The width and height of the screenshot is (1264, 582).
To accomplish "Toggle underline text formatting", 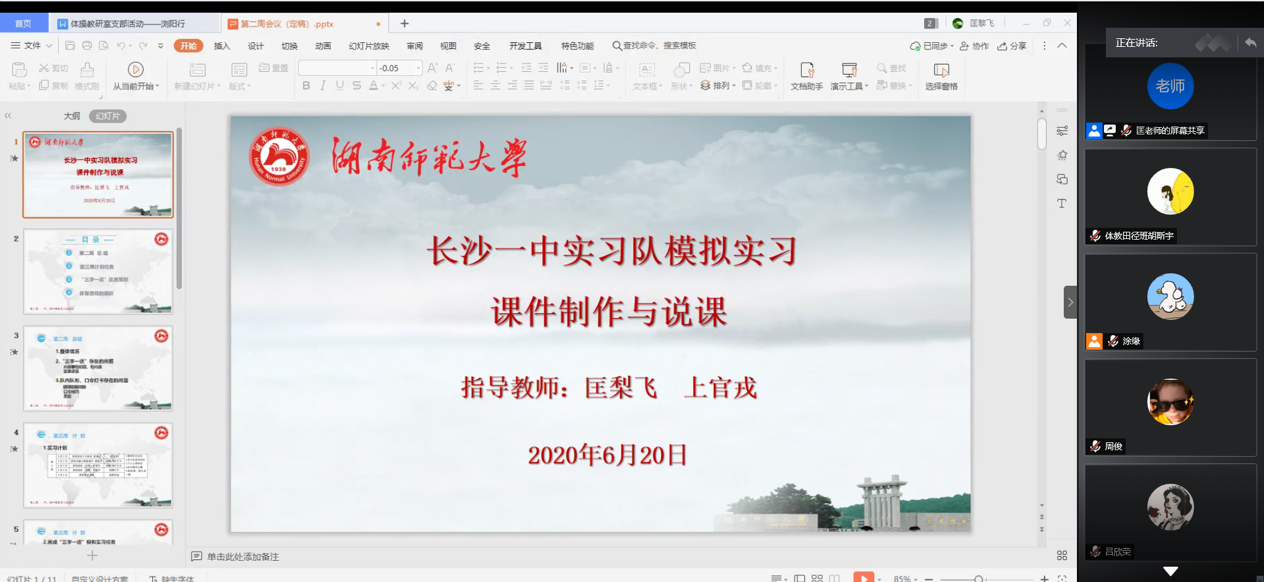I will pos(340,87).
